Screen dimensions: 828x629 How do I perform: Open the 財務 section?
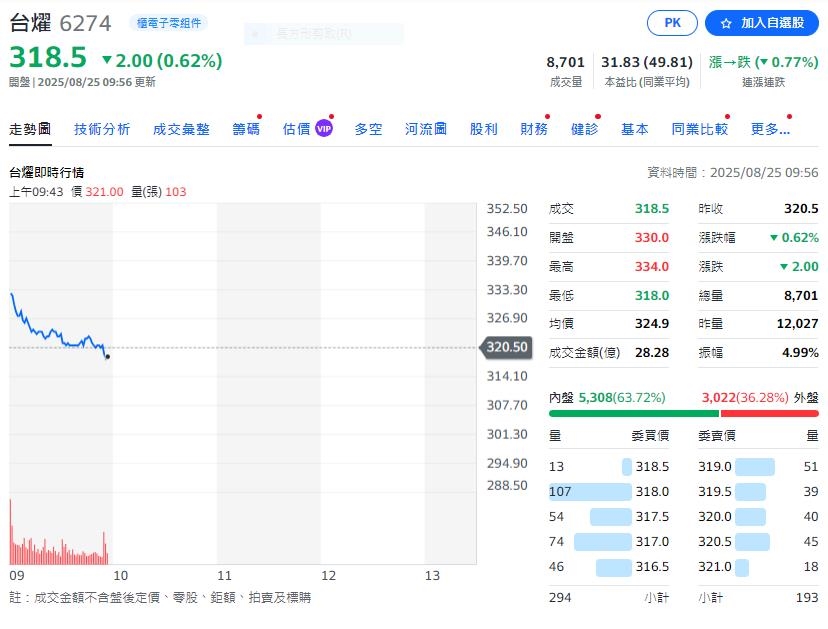(x=536, y=128)
